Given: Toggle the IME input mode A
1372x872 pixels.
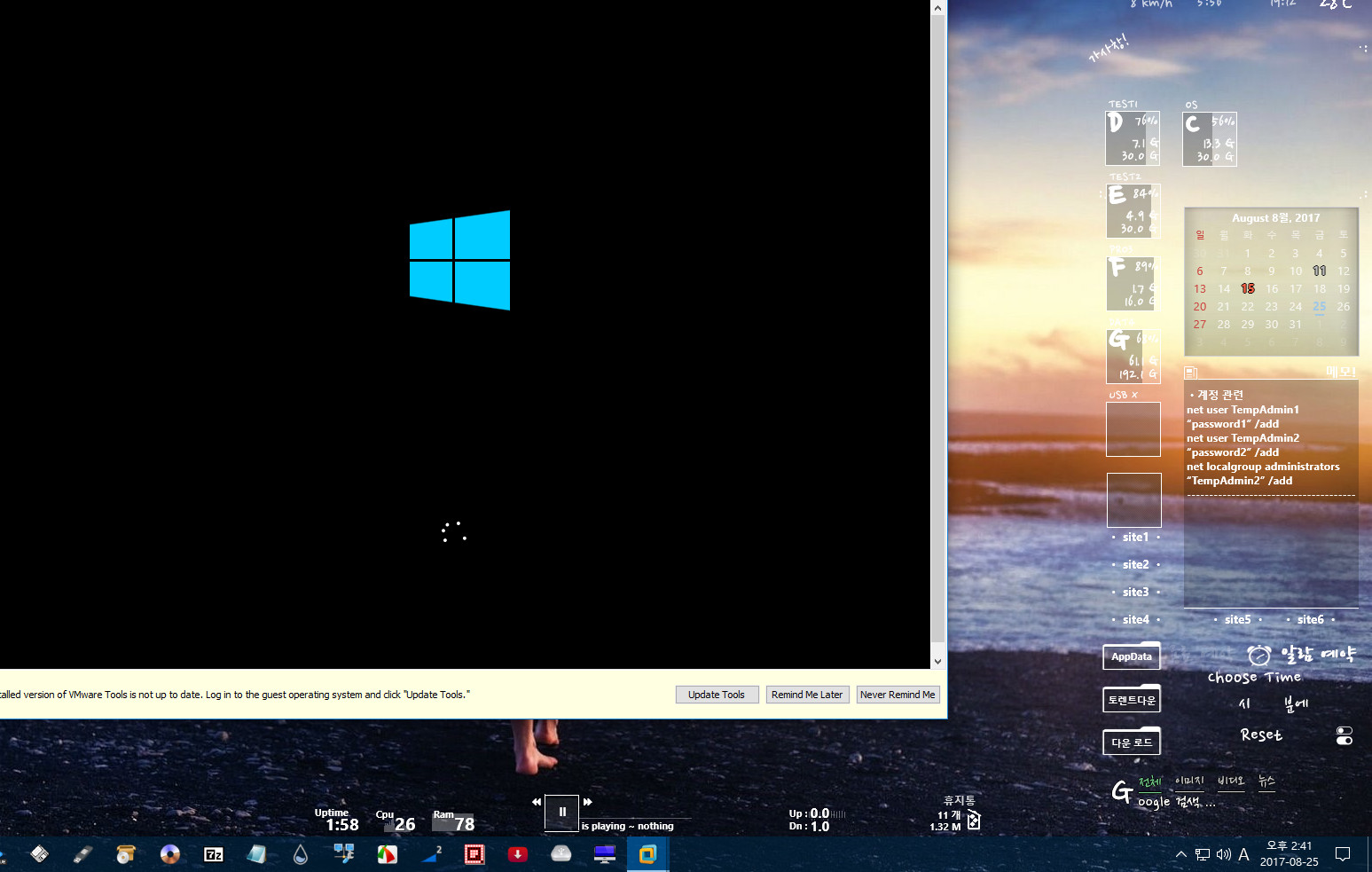Looking at the screenshot, I should click(x=1243, y=854).
